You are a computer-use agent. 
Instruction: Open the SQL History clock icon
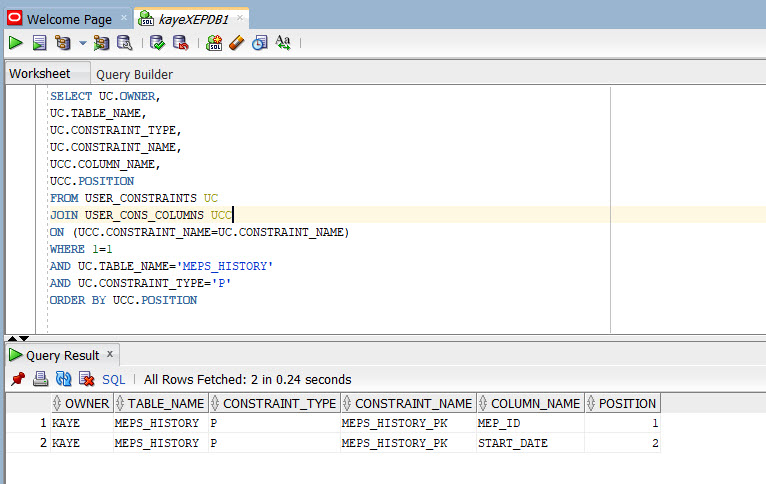[x=259, y=43]
